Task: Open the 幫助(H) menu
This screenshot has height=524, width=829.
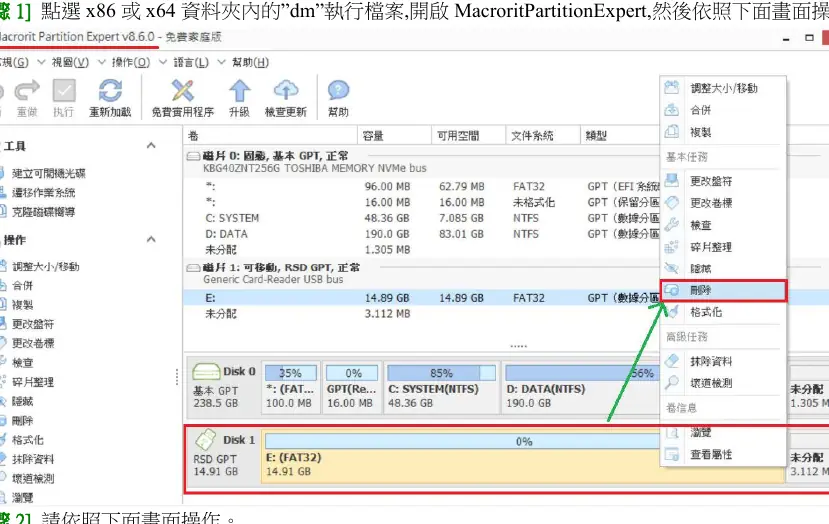Action: point(251,62)
